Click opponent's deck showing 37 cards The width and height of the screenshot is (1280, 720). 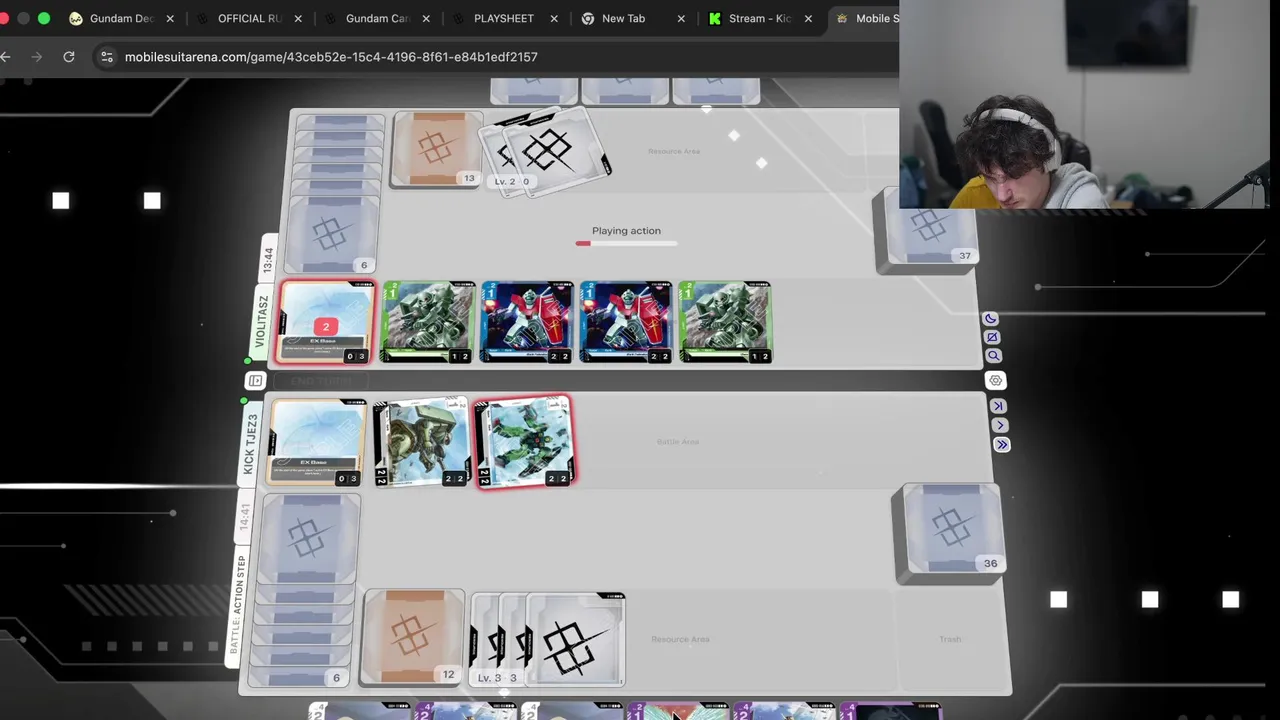[925, 230]
